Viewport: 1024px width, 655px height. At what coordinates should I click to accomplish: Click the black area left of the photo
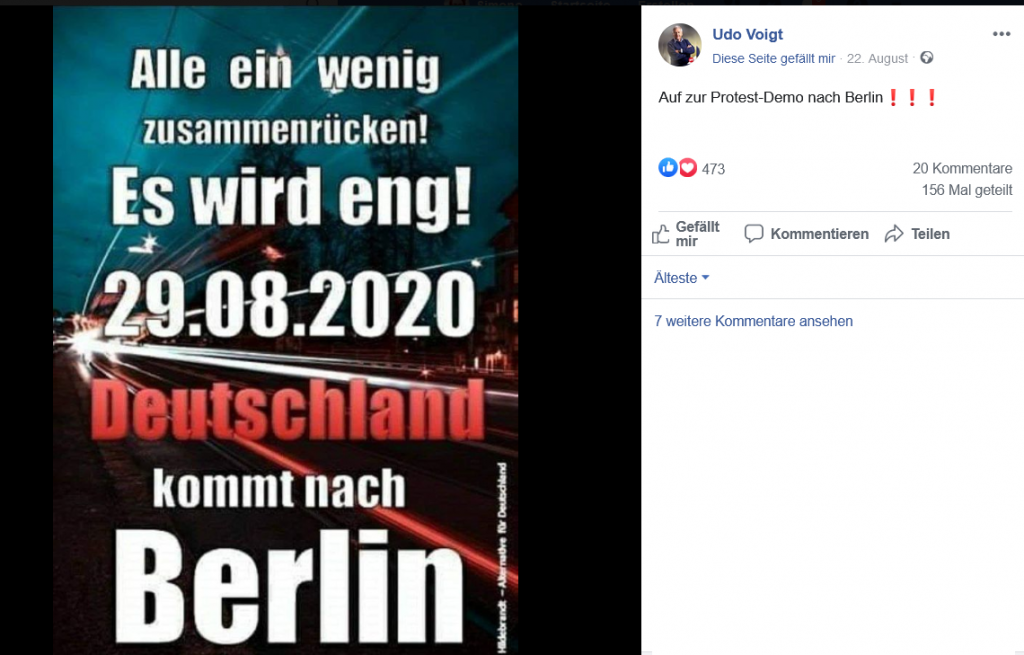26,330
